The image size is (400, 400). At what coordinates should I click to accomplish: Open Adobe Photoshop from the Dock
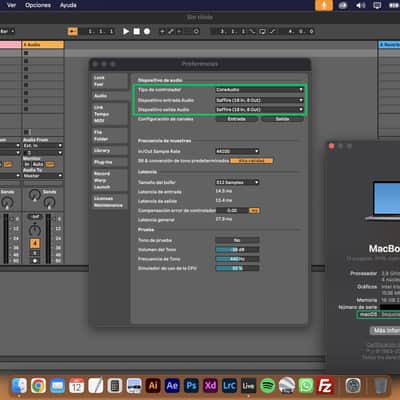191,386
